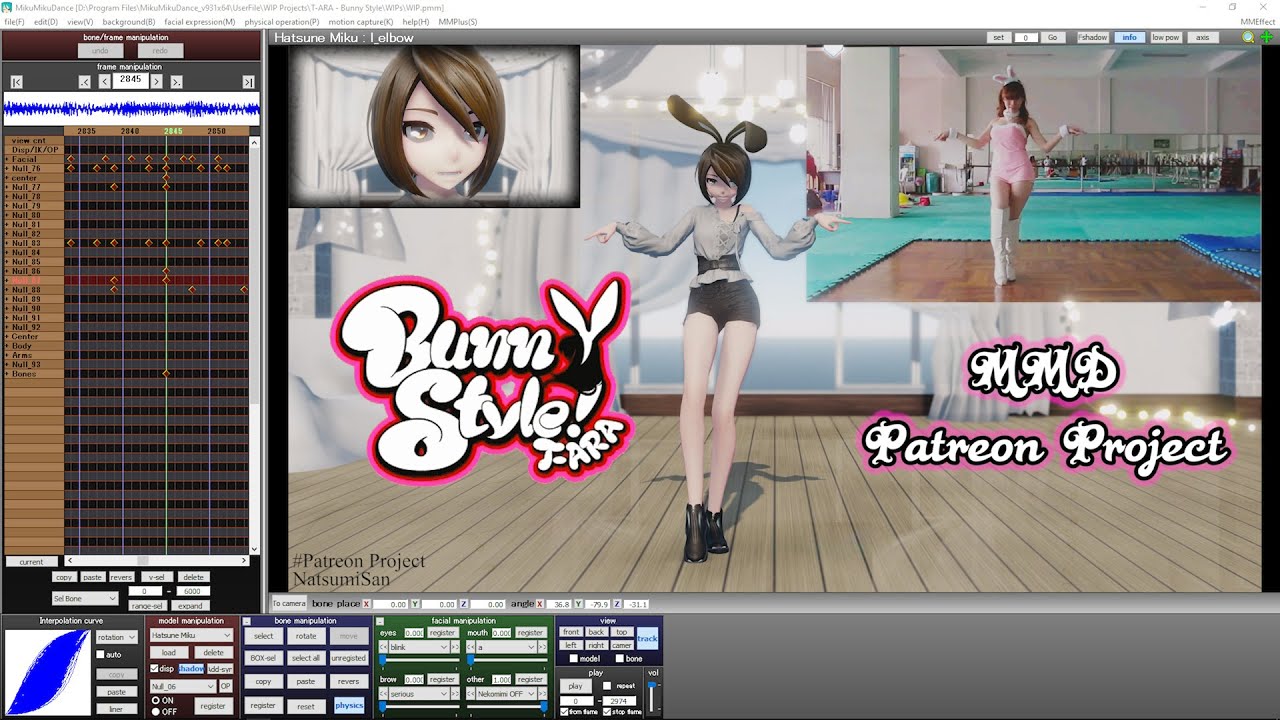Viewport: 1280px width, 720px height.
Task: Next eyes morph arrow button
Action: pos(456,647)
